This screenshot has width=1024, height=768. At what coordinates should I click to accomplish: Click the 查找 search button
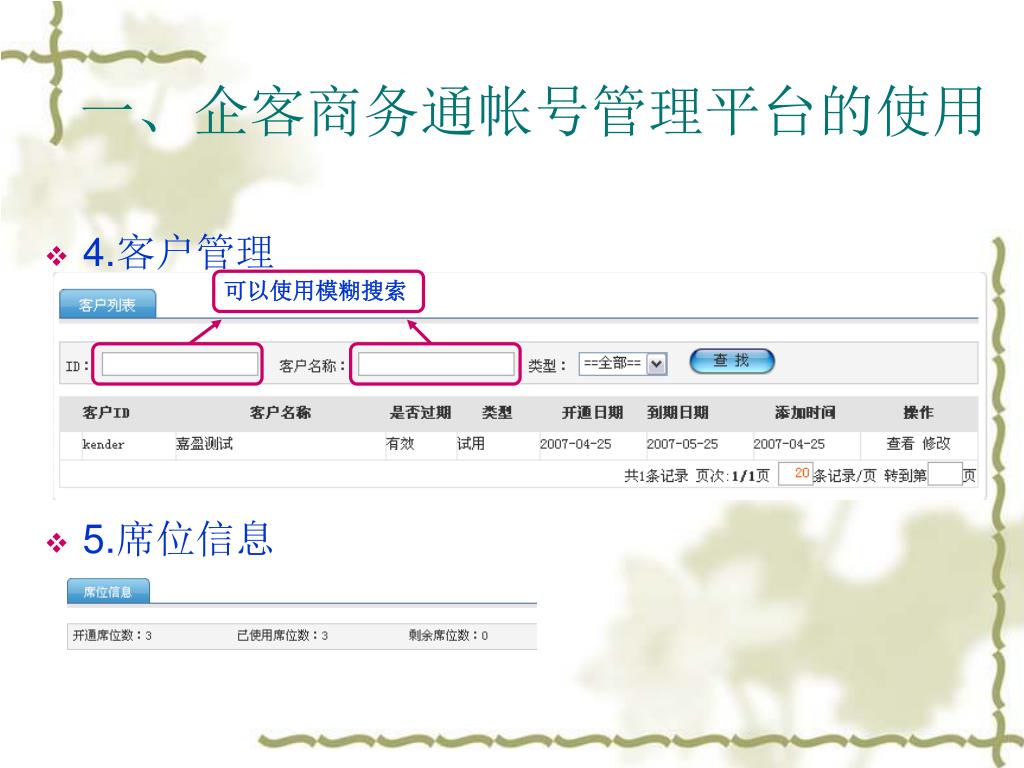click(731, 360)
